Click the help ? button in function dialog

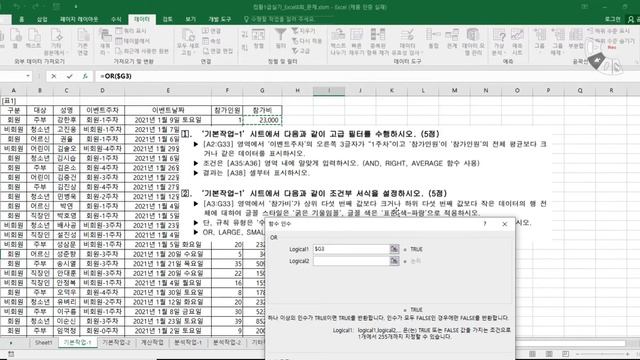click(485, 224)
